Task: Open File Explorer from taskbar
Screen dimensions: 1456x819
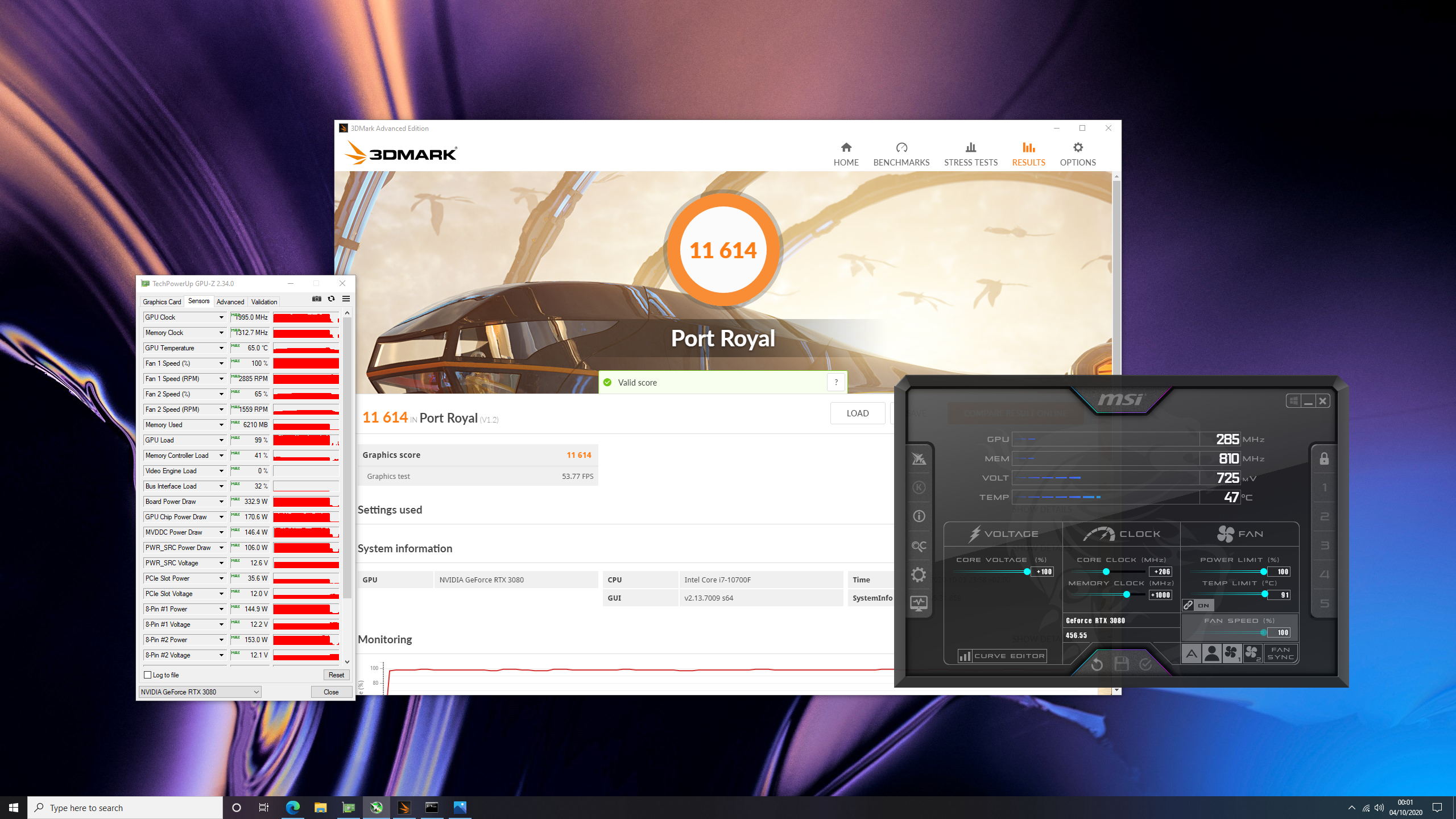Action: click(320, 808)
